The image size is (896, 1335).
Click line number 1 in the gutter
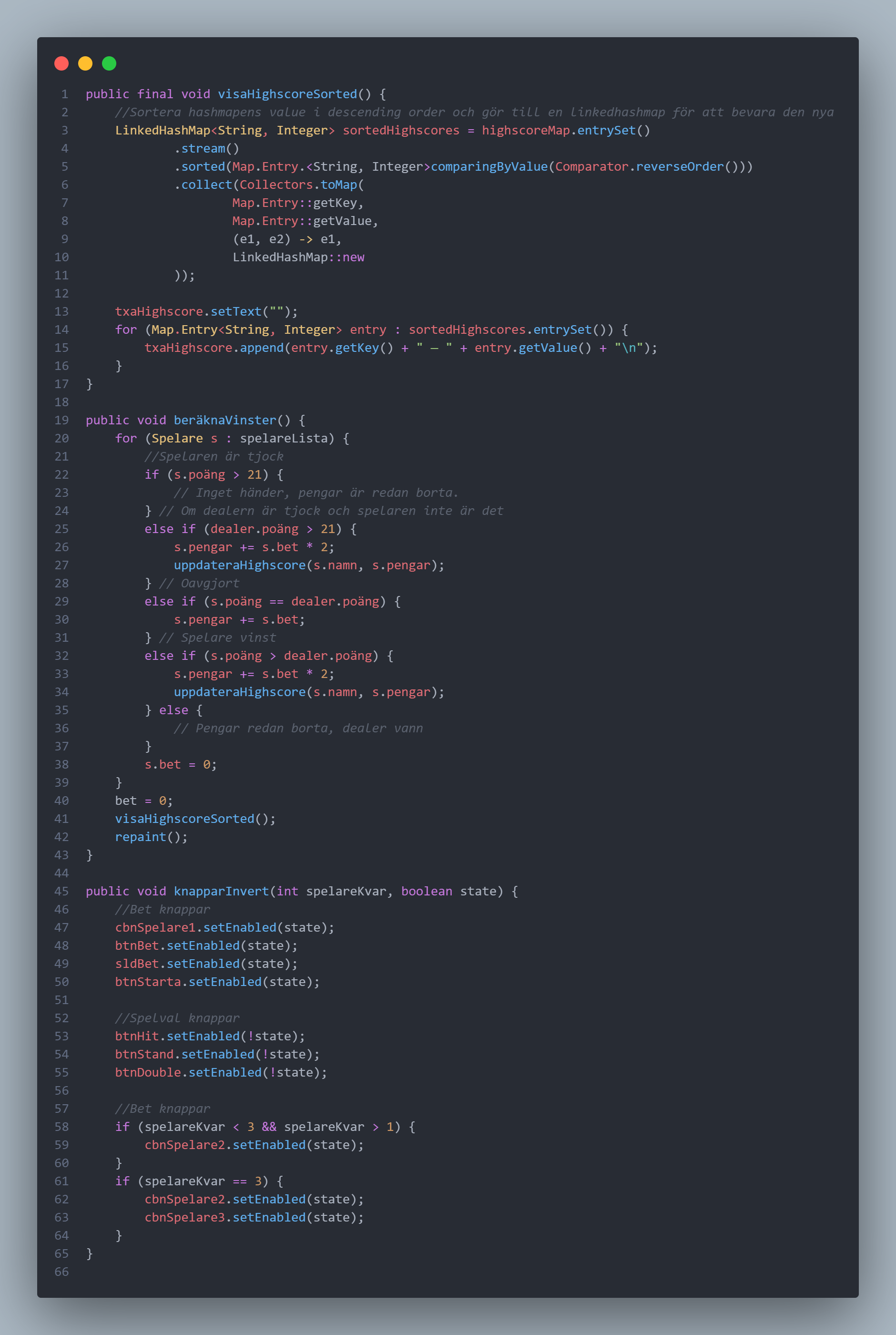pos(64,94)
